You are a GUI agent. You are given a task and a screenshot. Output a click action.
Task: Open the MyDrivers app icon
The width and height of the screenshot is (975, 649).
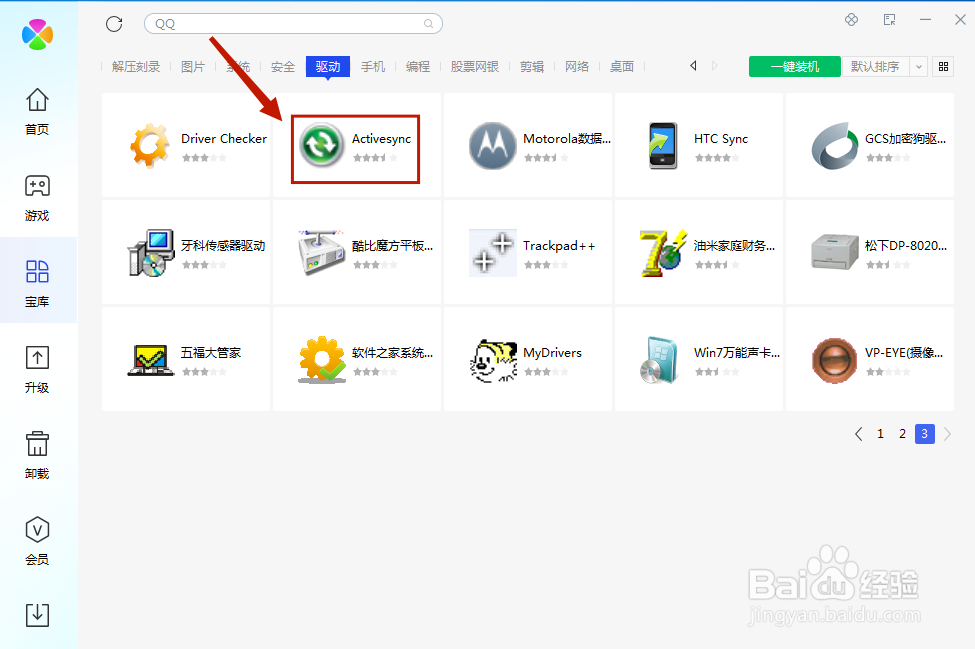492,360
